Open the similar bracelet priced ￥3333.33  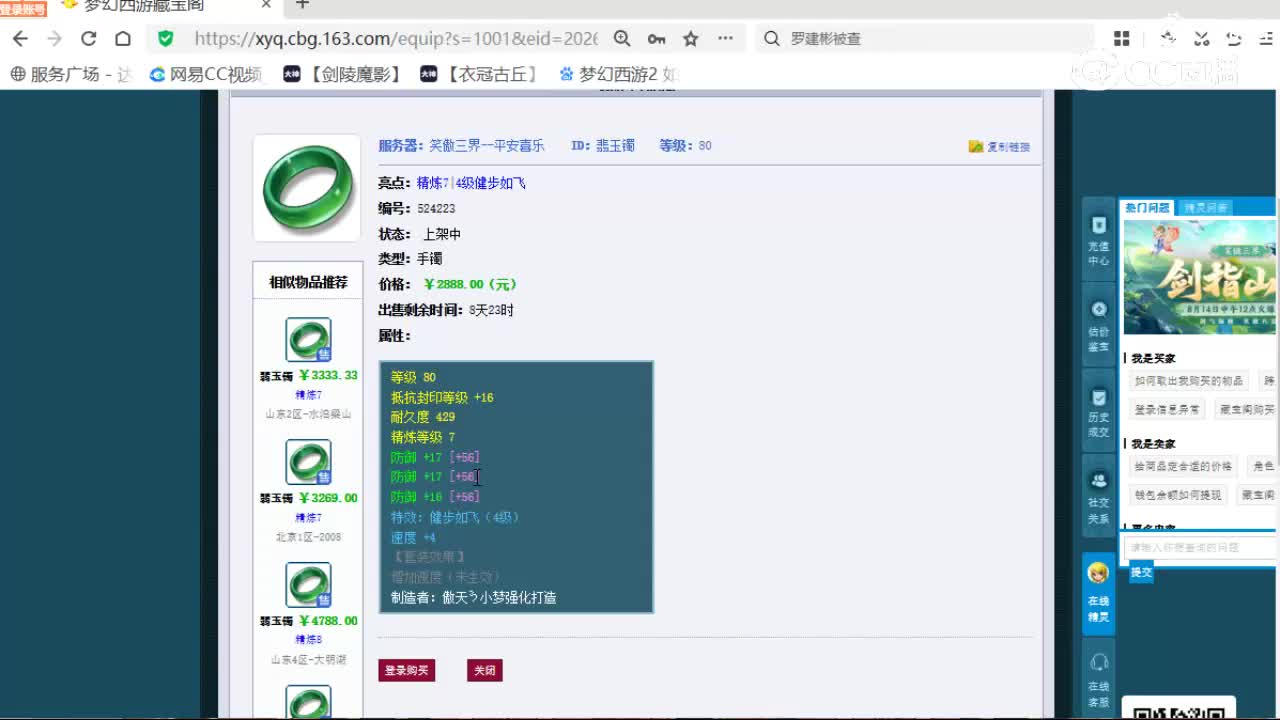[308, 340]
